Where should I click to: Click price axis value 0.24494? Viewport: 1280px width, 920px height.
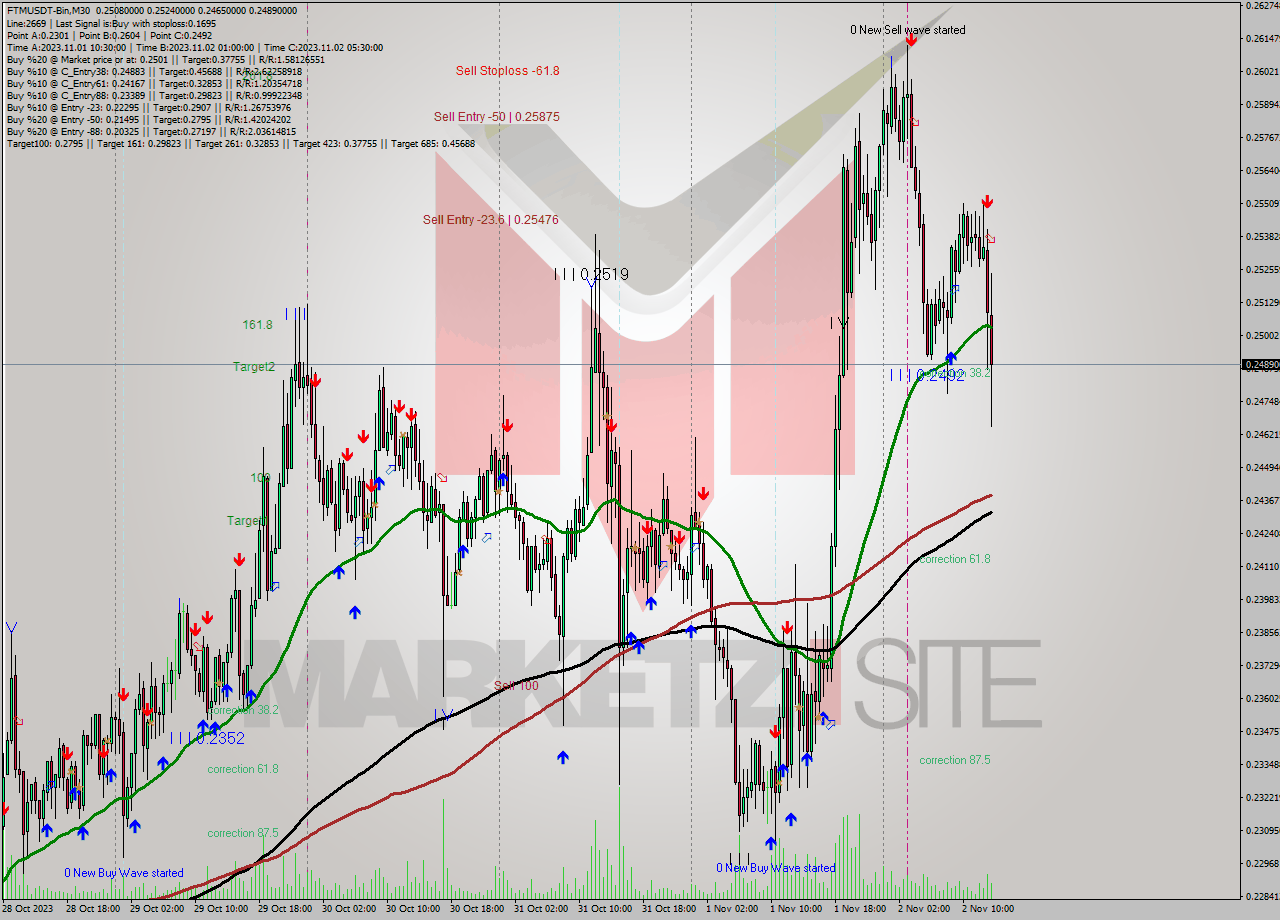point(1261,468)
